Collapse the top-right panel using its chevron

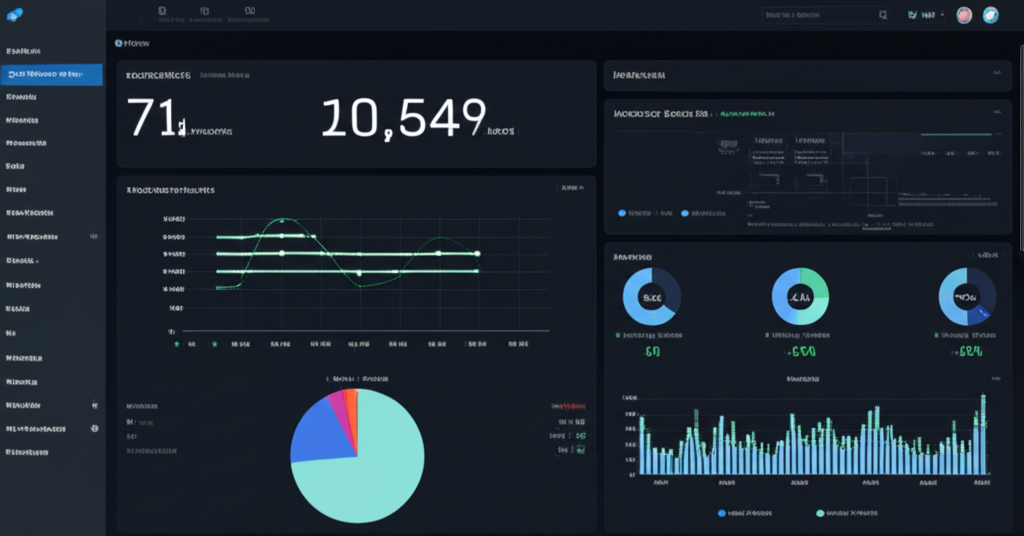pos(994,75)
